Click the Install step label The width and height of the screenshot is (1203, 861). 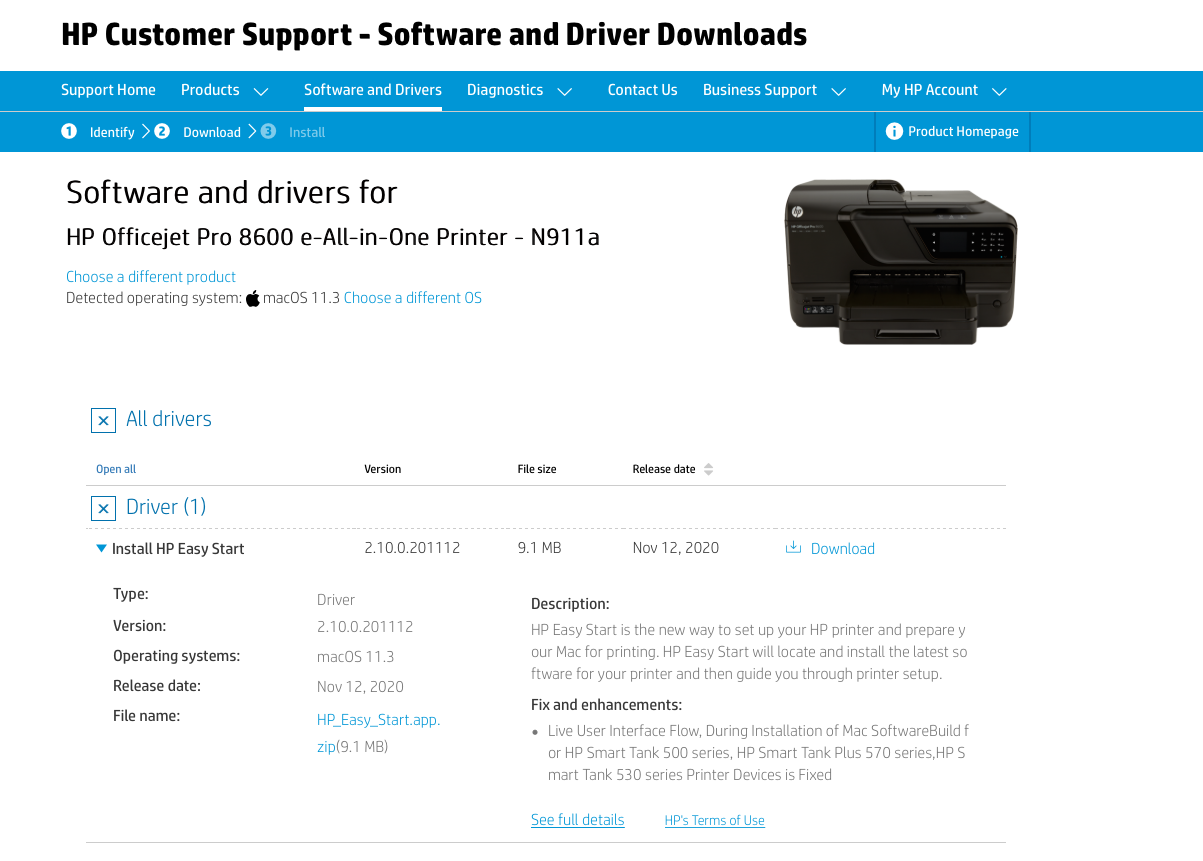(x=307, y=132)
